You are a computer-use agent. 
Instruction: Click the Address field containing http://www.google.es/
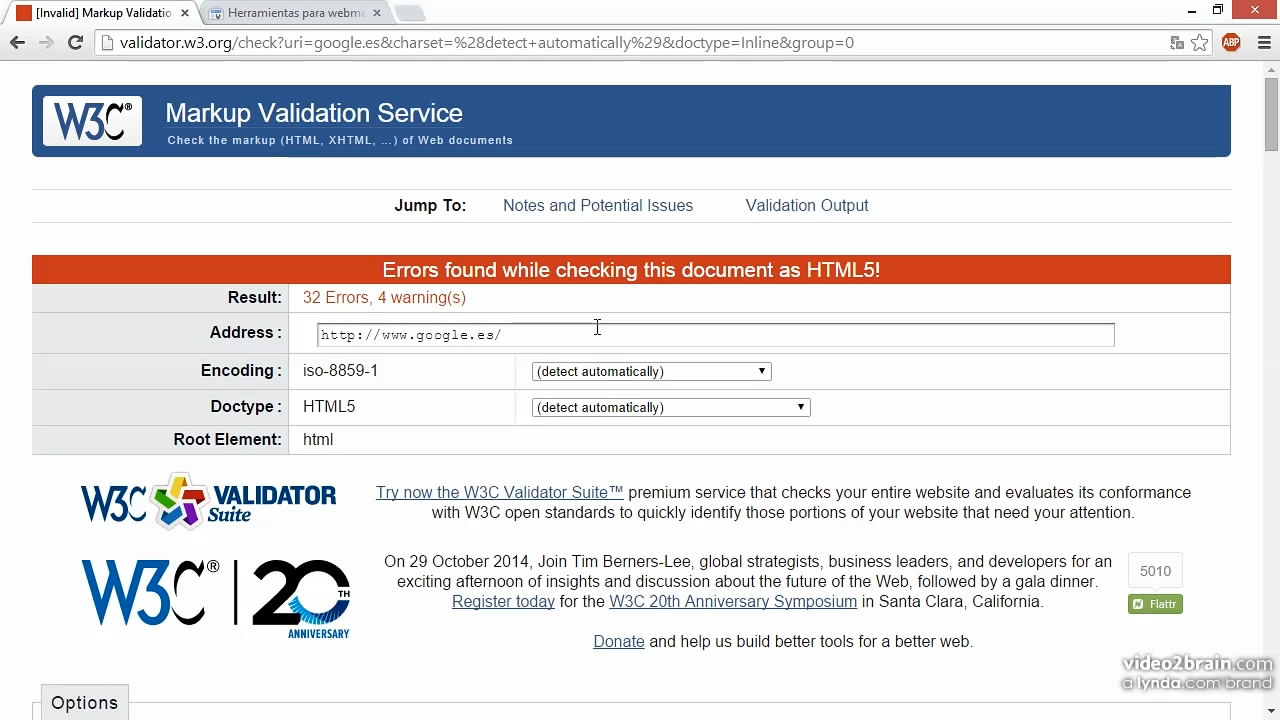click(715, 334)
